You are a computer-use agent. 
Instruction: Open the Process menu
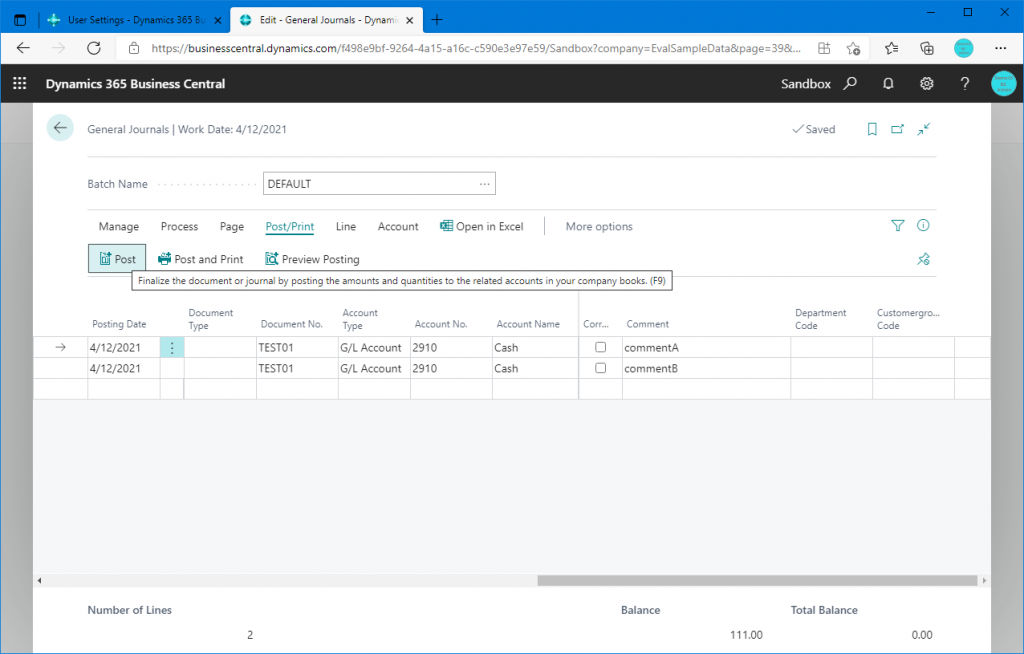tap(179, 227)
